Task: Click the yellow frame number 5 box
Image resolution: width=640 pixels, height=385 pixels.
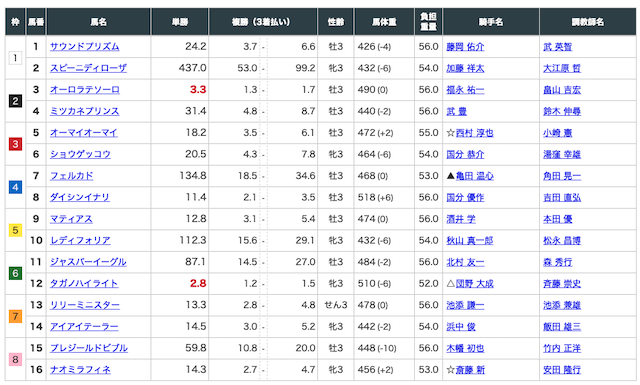Action: click(15, 230)
